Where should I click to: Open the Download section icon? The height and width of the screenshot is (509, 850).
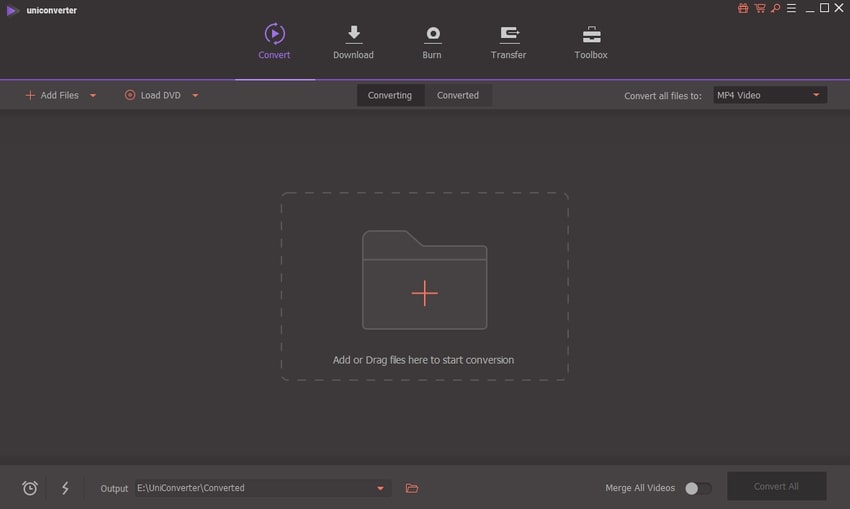click(353, 34)
